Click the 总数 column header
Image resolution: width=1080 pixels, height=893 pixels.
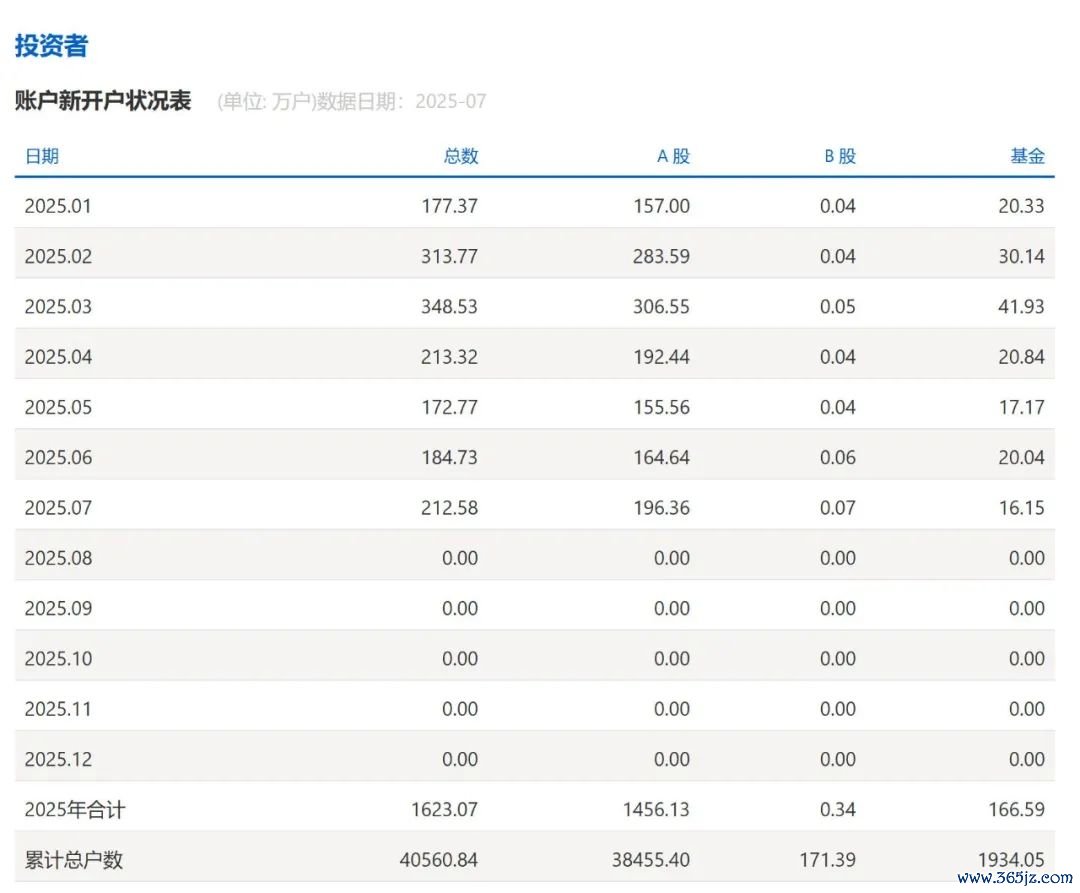pyautogui.click(x=460, y=156)
